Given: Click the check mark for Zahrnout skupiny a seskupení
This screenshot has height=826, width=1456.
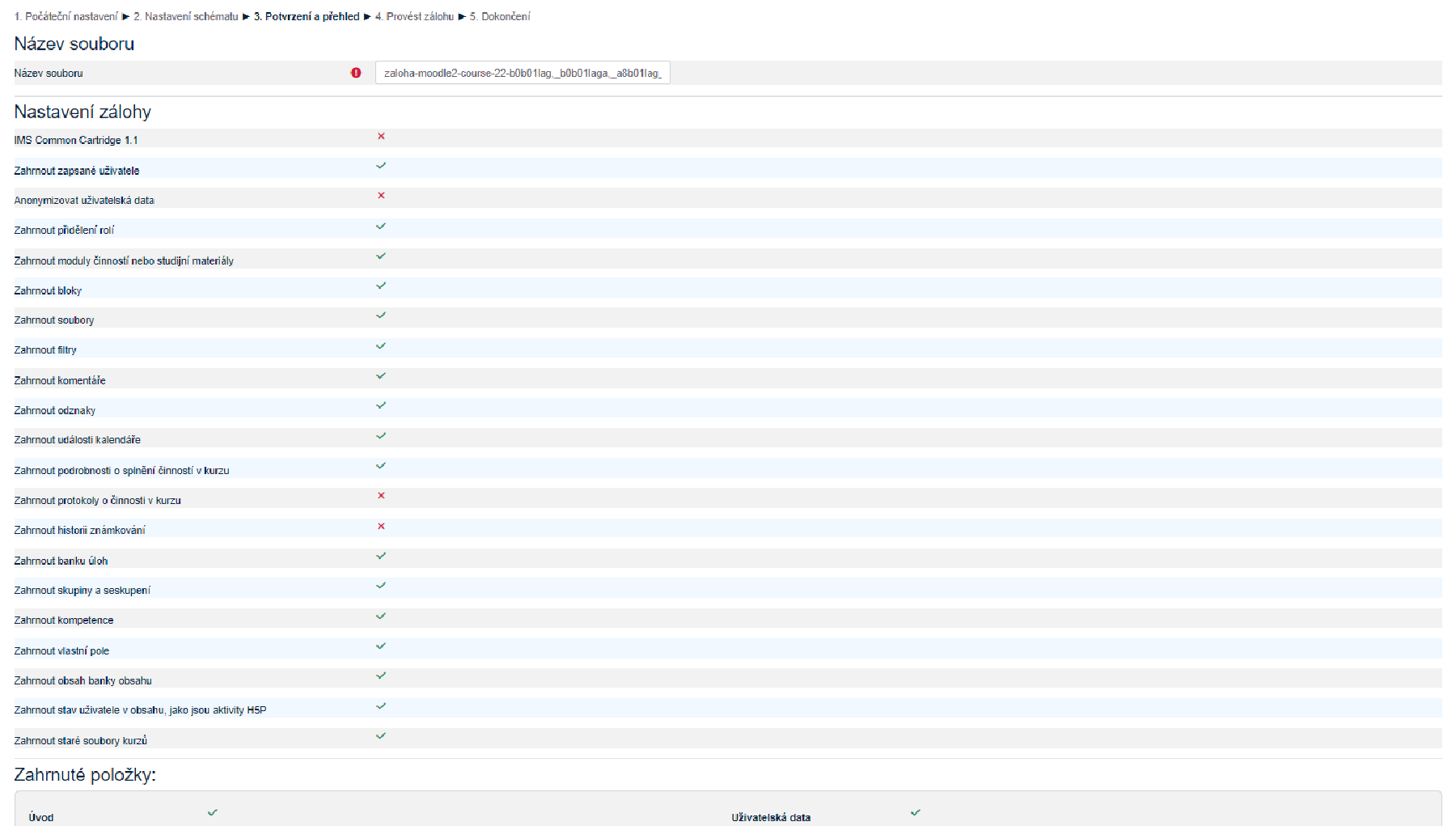Looking at the screenshot, I should 381,586.
